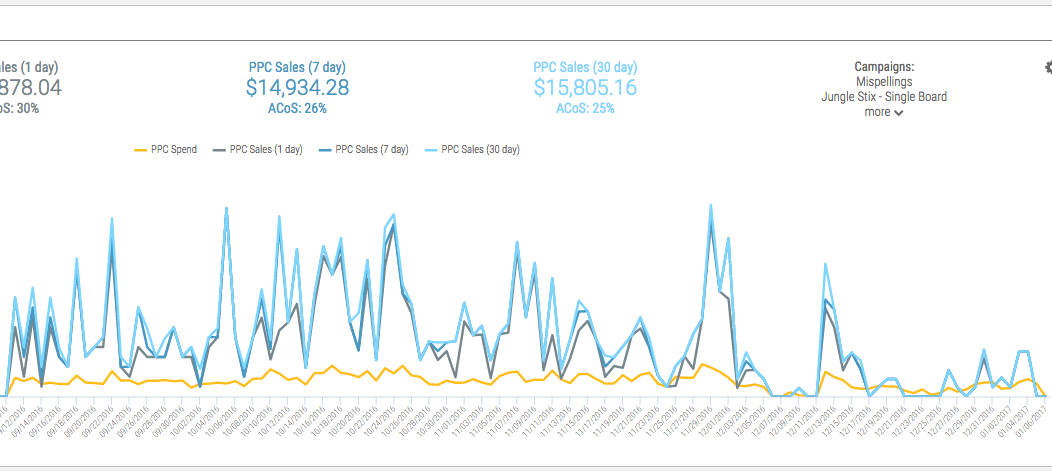Expand the 'more' campaigns chevron

(x=898, y=113)
